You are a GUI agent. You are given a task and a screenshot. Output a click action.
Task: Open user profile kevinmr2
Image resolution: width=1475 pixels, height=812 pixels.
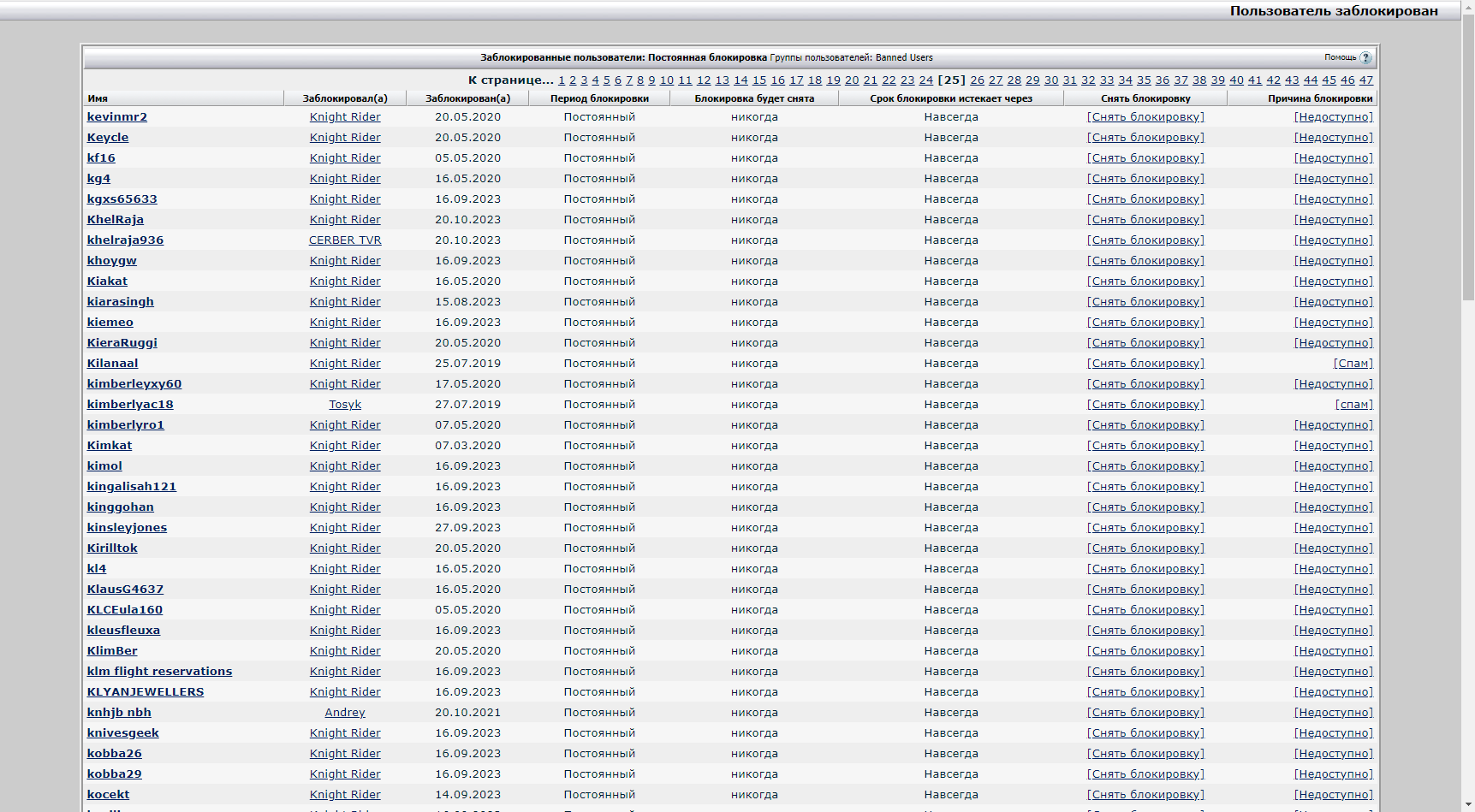click(116, 117)
